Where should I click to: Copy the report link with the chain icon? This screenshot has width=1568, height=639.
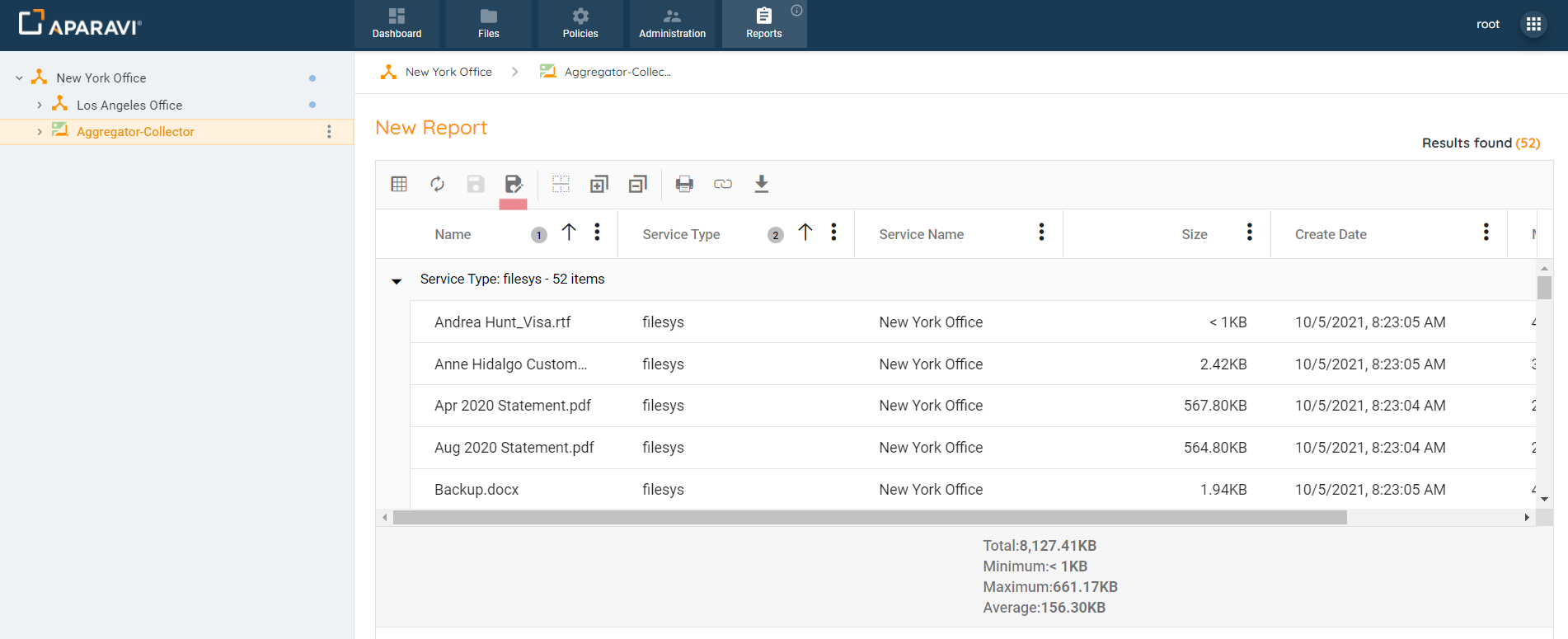[x=723, y=184]
